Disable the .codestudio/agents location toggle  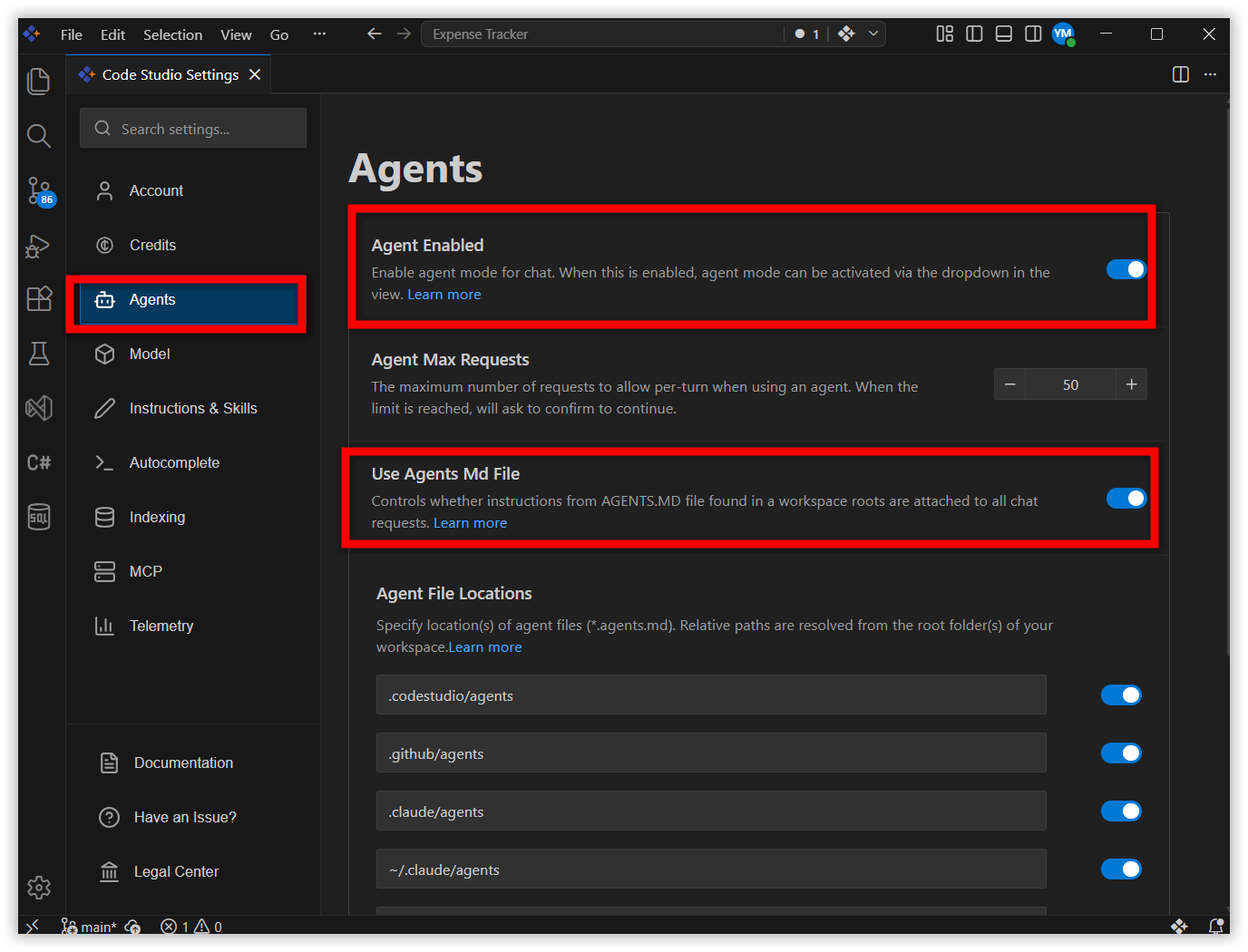point(1121,695)
